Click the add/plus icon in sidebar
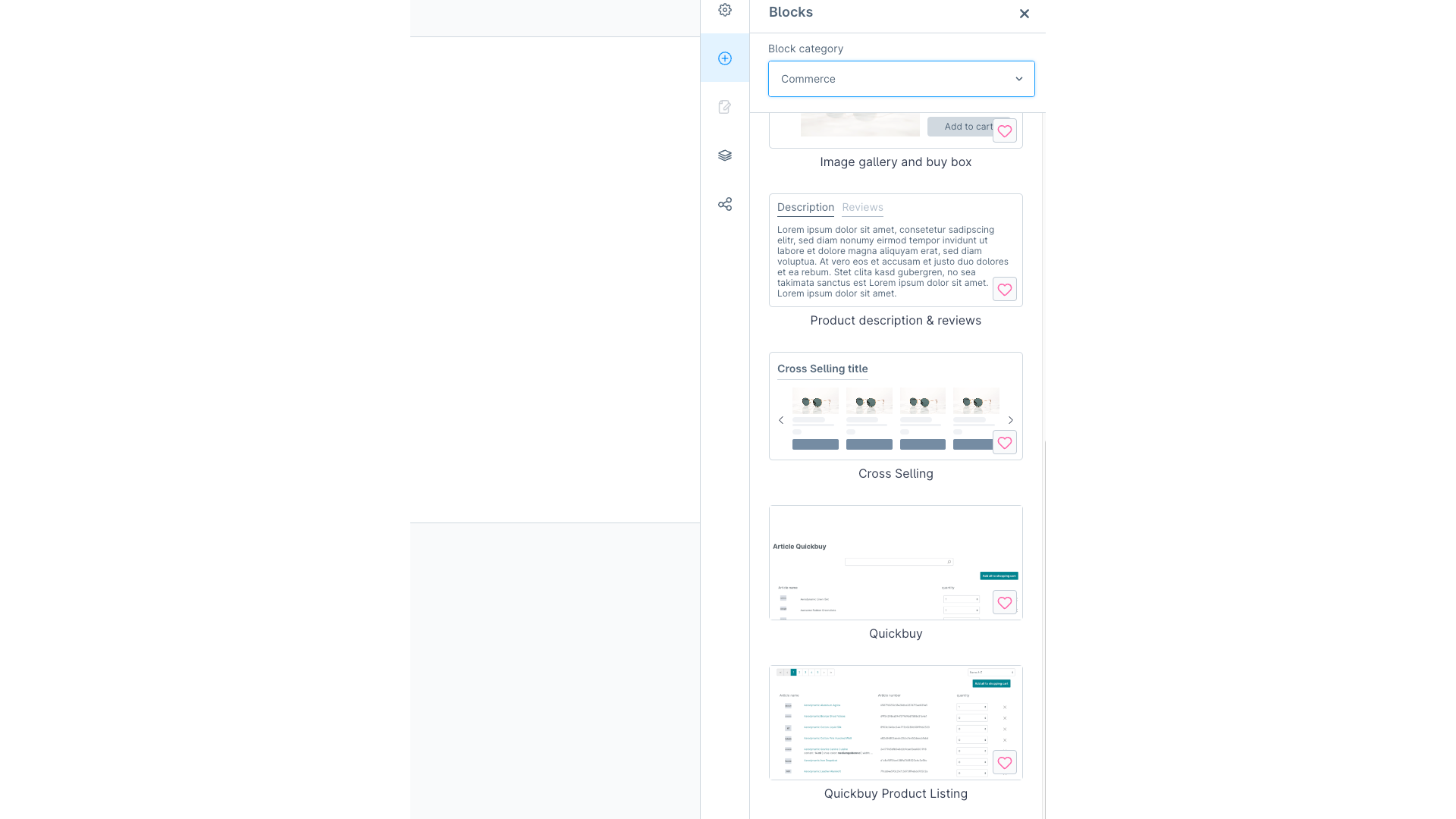 (x=725, y=58)
